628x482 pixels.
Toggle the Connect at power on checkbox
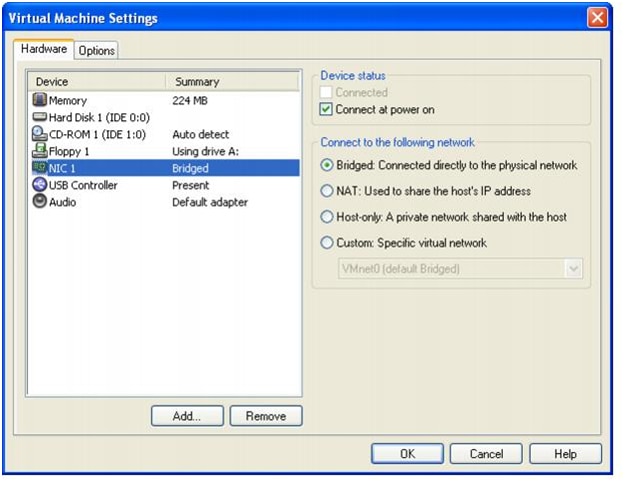coord(326,109)
